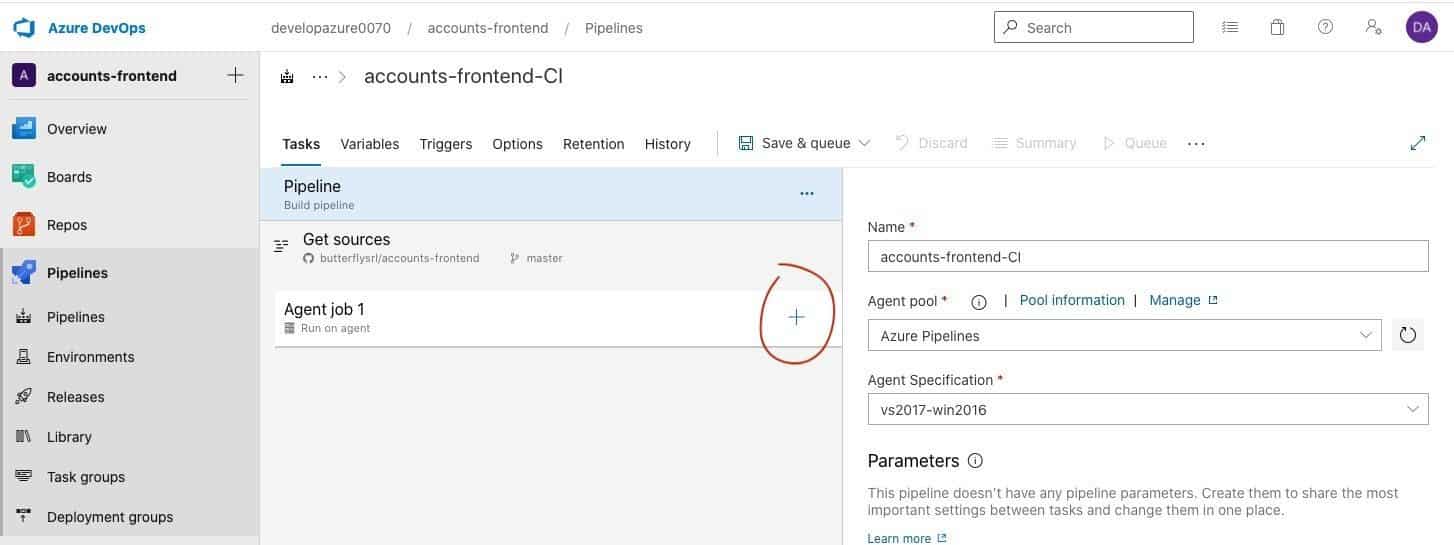1454x545 pixels.
Task: Click the Azure DevOps logo icon
Action: click(24, 27)
